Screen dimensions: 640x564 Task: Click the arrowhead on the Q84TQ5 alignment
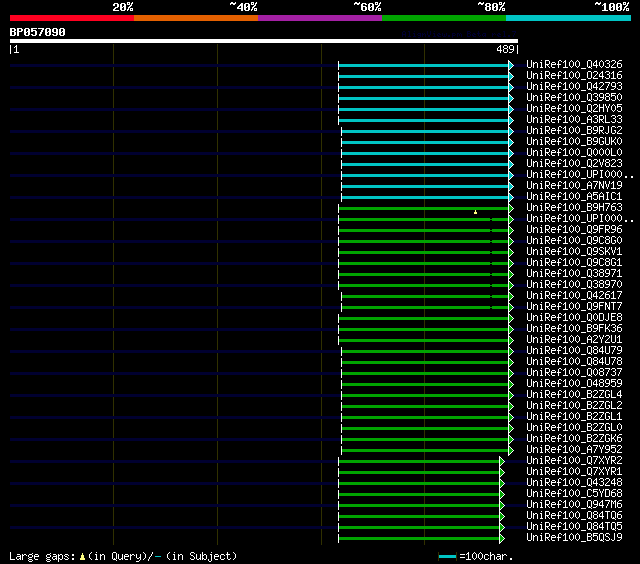[502, 528]
